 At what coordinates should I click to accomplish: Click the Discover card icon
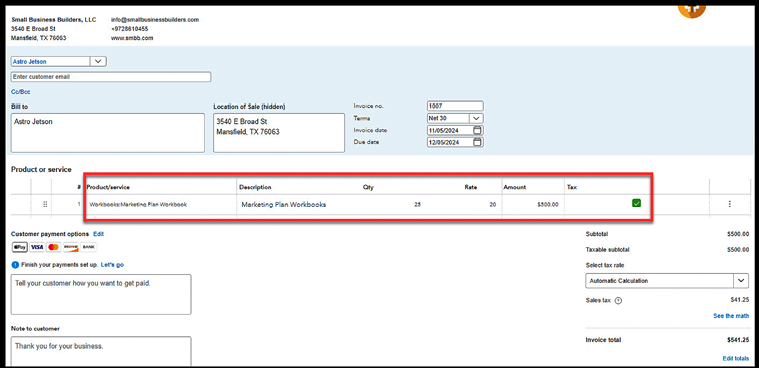[x=71, y=247]
